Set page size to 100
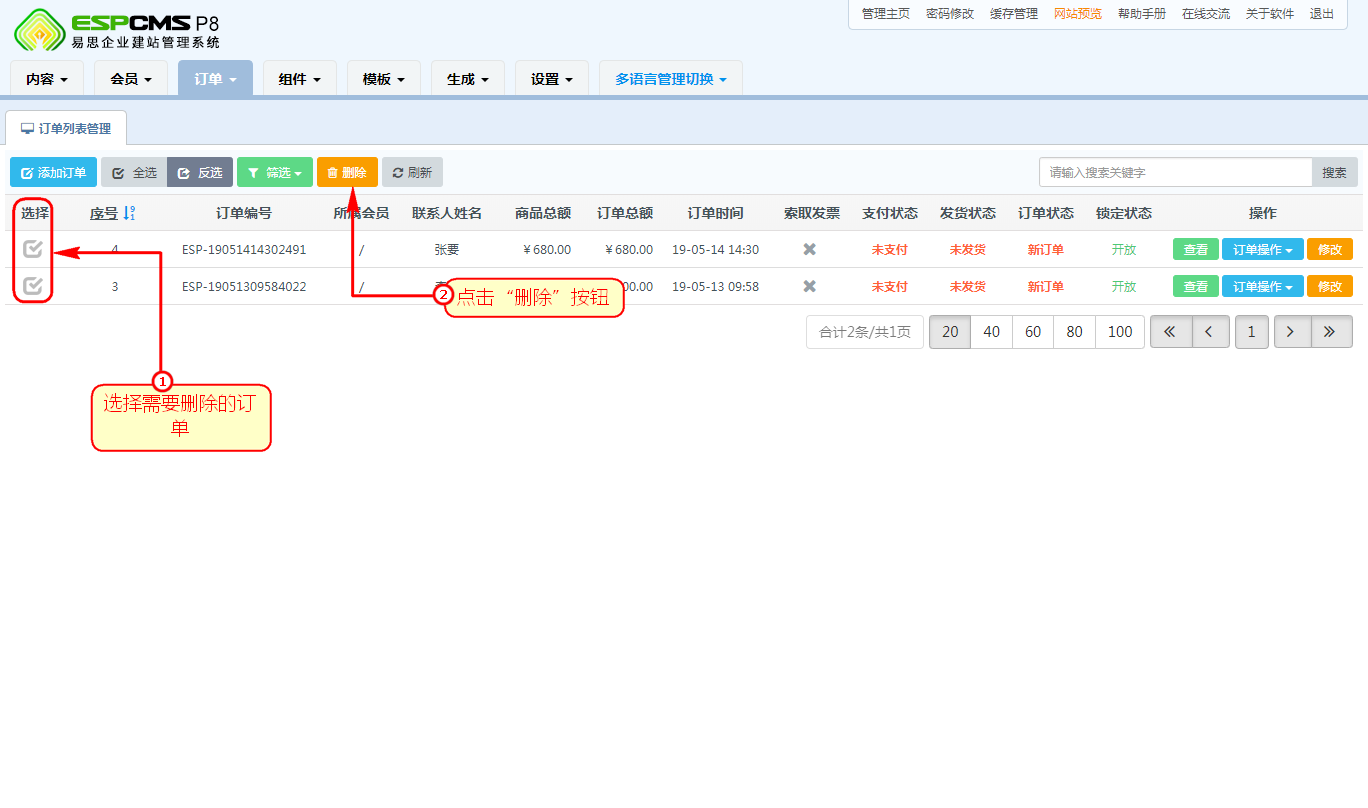The image size is (1368, 808). click(x=1120, y=332)
